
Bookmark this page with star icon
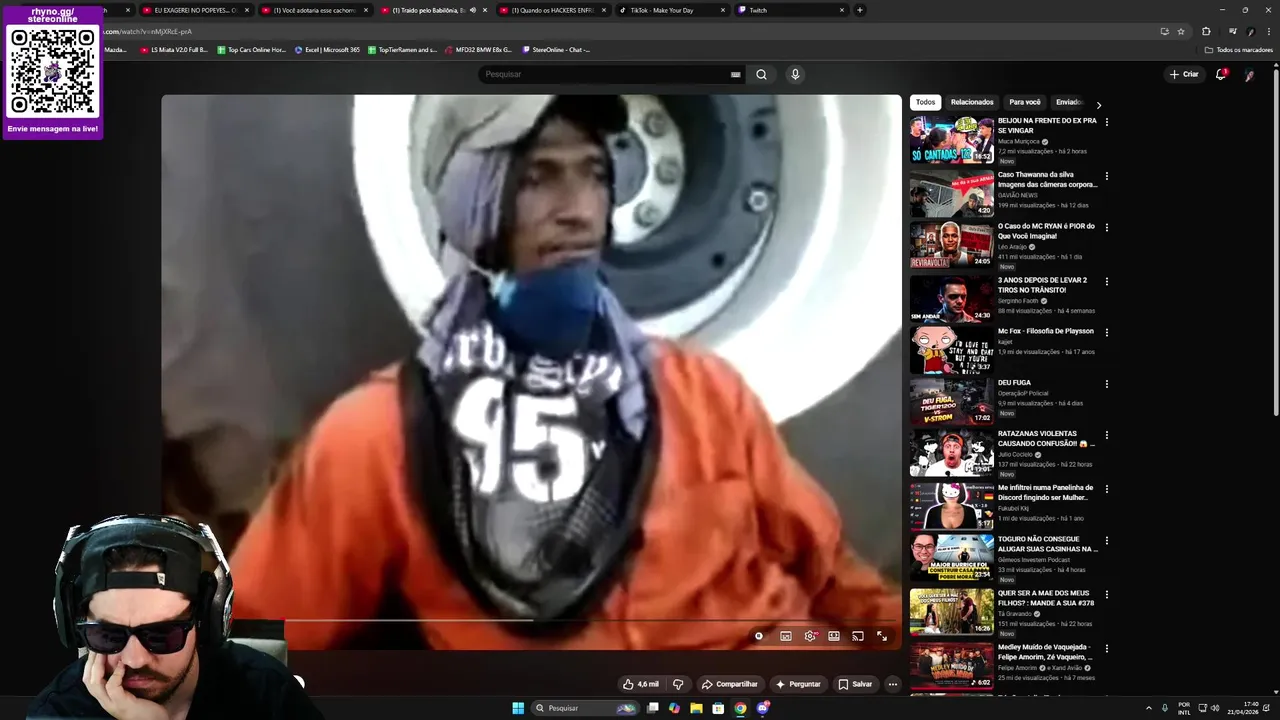tap(1181, 31)
